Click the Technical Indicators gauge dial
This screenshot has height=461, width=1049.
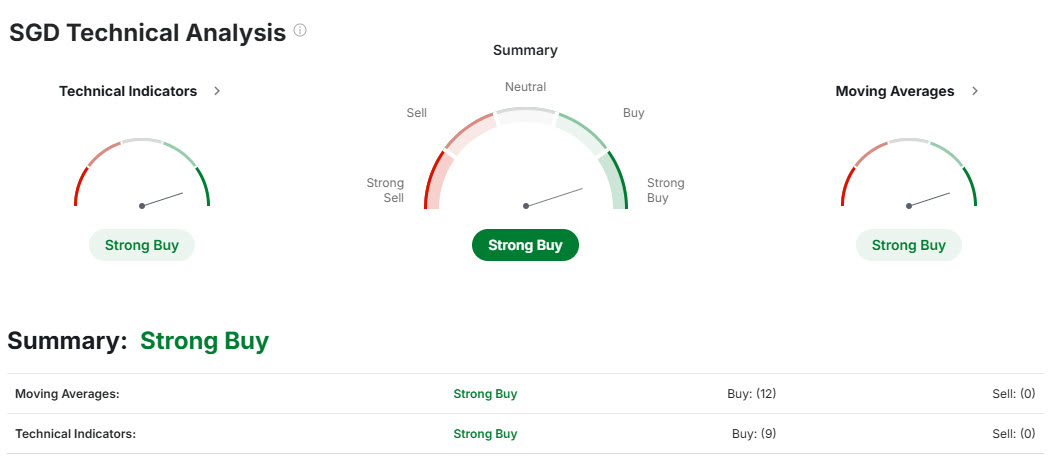coord(142,175)
